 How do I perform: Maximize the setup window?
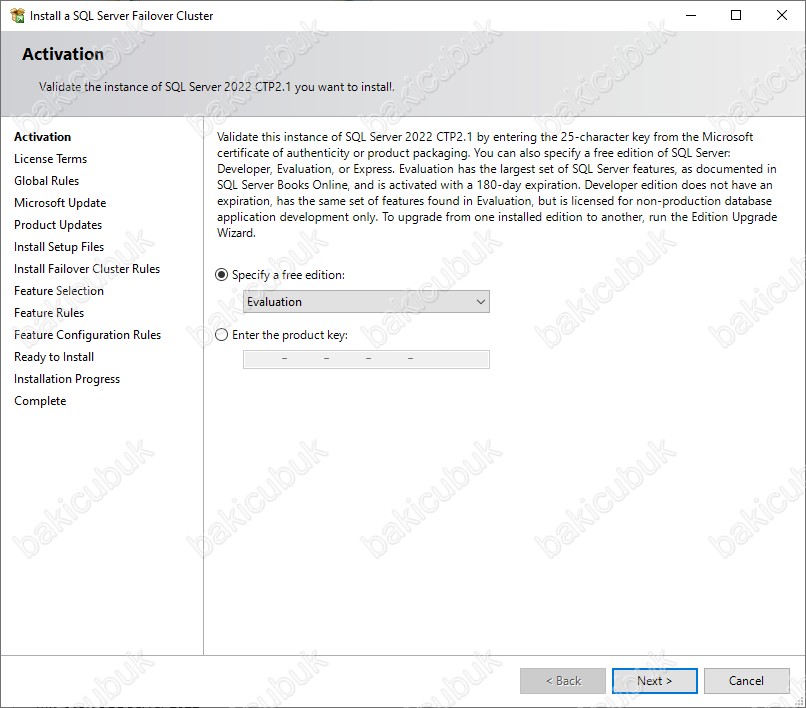[736, 15]
